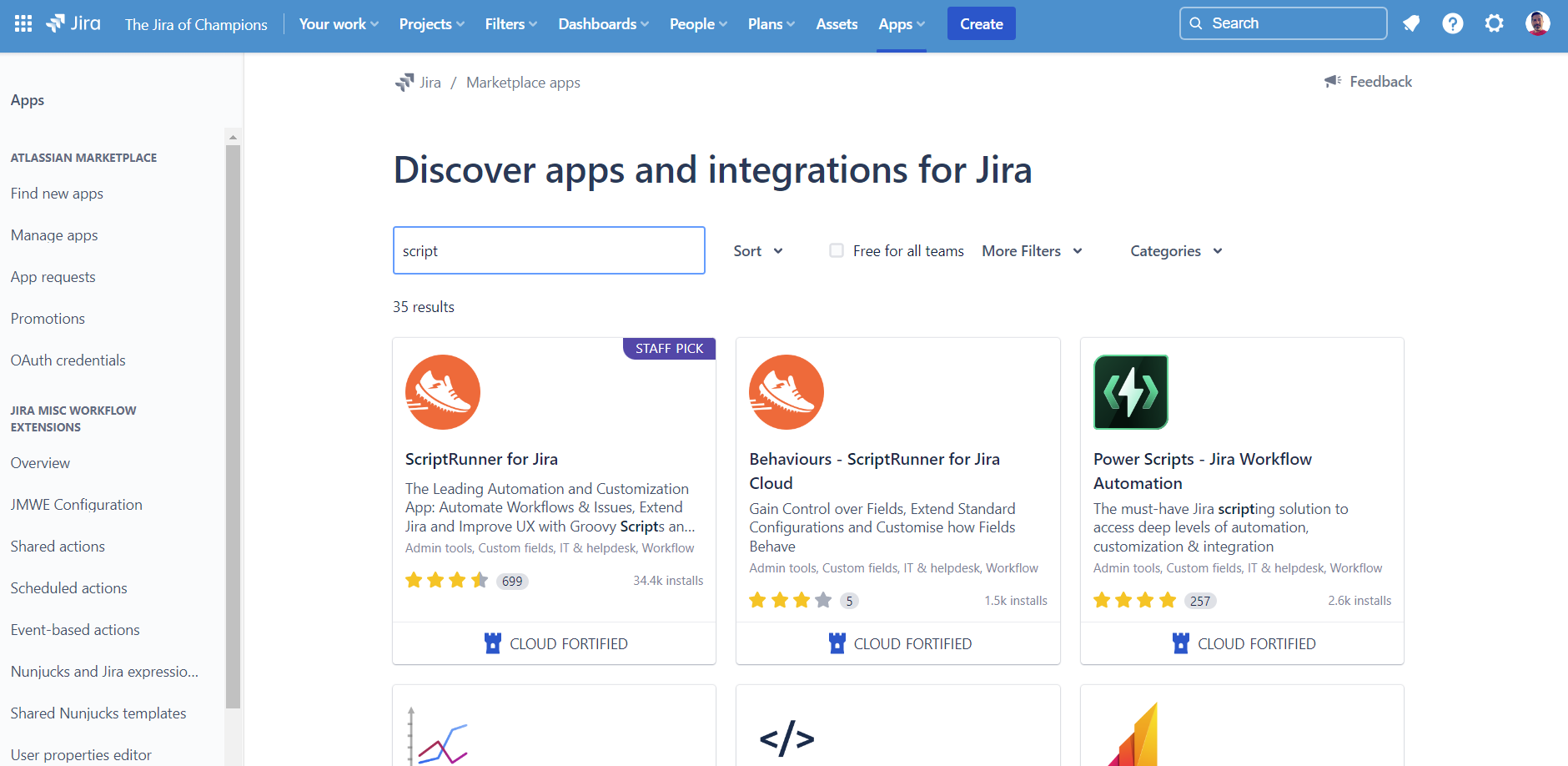
Task: Click inside the script search field
Action: click(x=548, y=249)
